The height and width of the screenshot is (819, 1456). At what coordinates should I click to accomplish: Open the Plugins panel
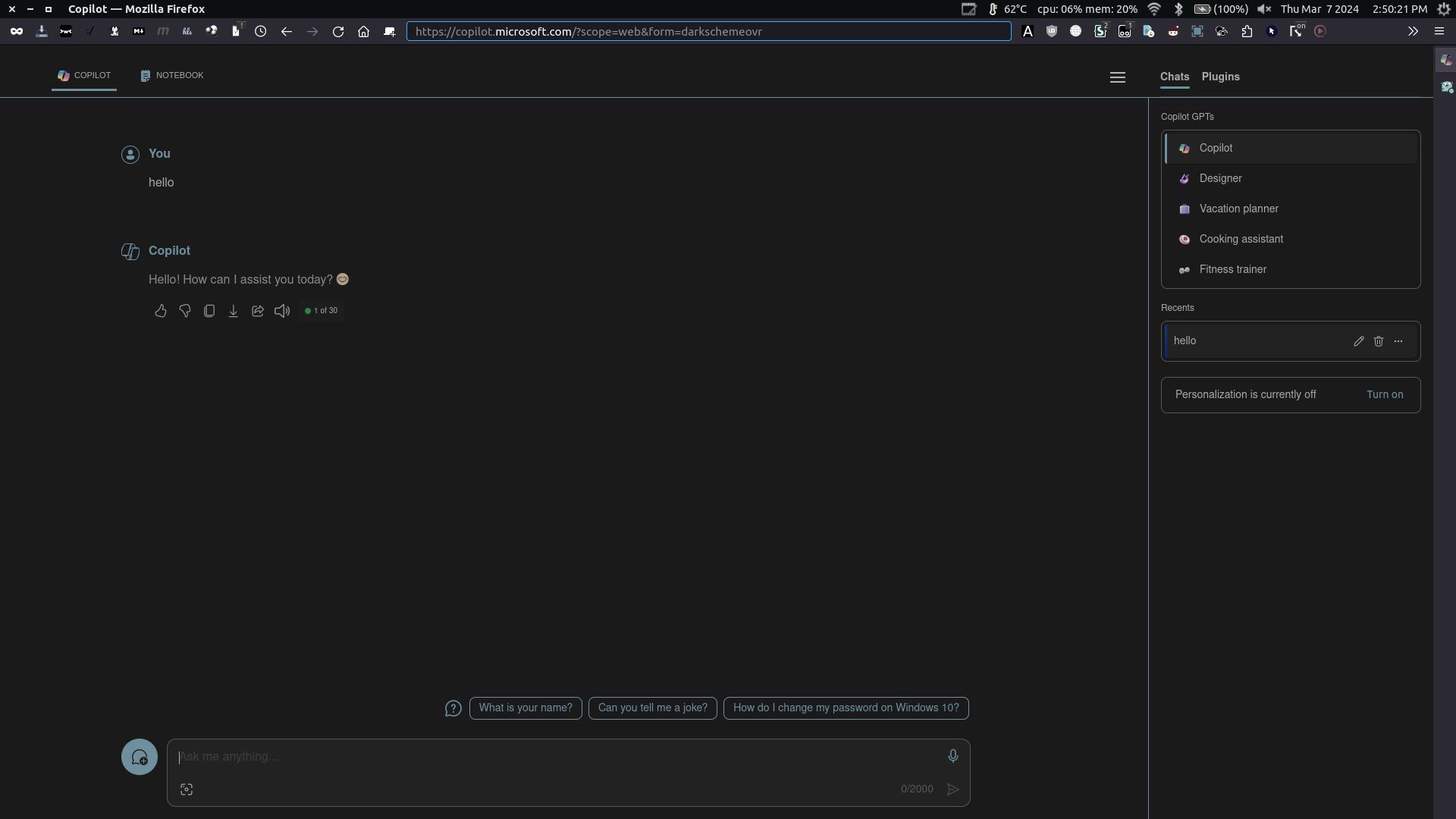click(1220, 76)
